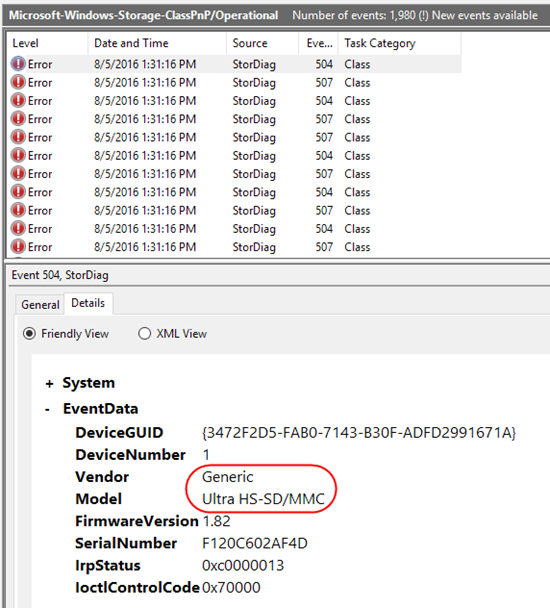Sort events by Source column header
Image resolution: width=550 pixels, height=608 pixels.
[x=263, y=43]
